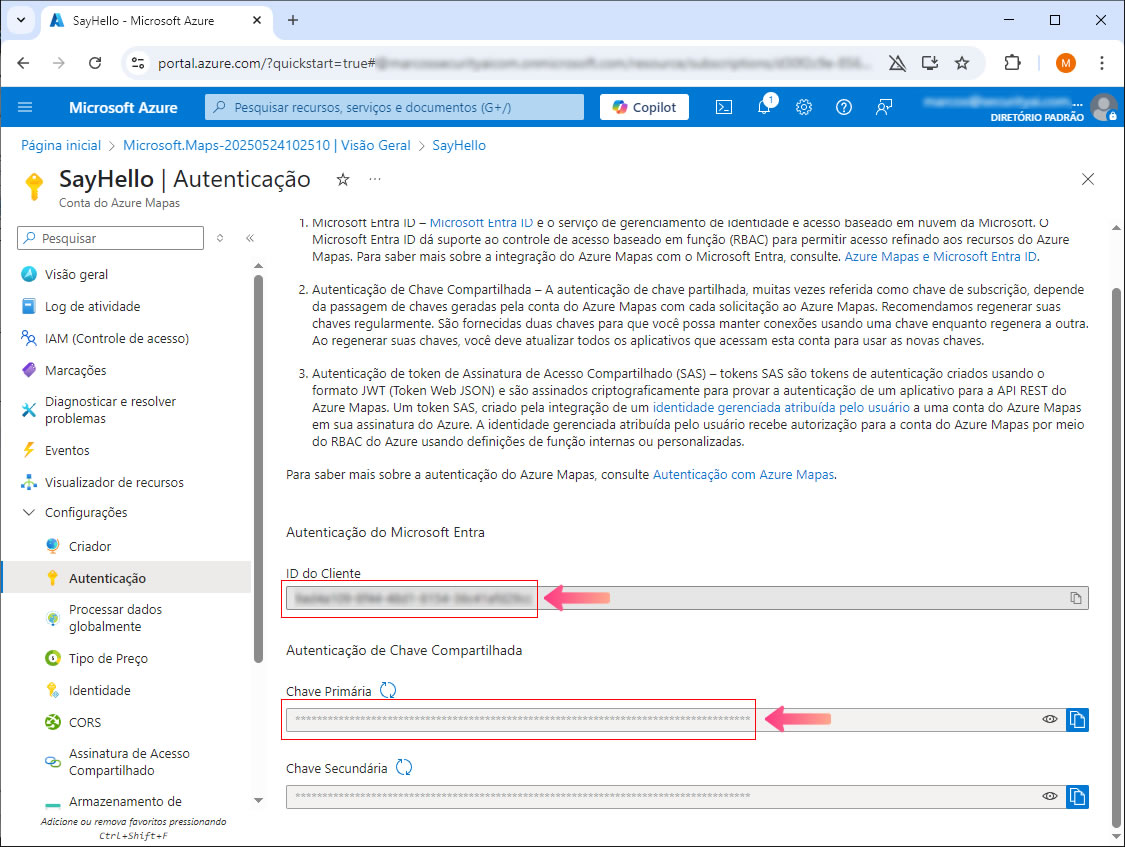Bookmark this page with the star
Image resolution: width=1125 pixels, height=847 pixels.
[962, 63]
